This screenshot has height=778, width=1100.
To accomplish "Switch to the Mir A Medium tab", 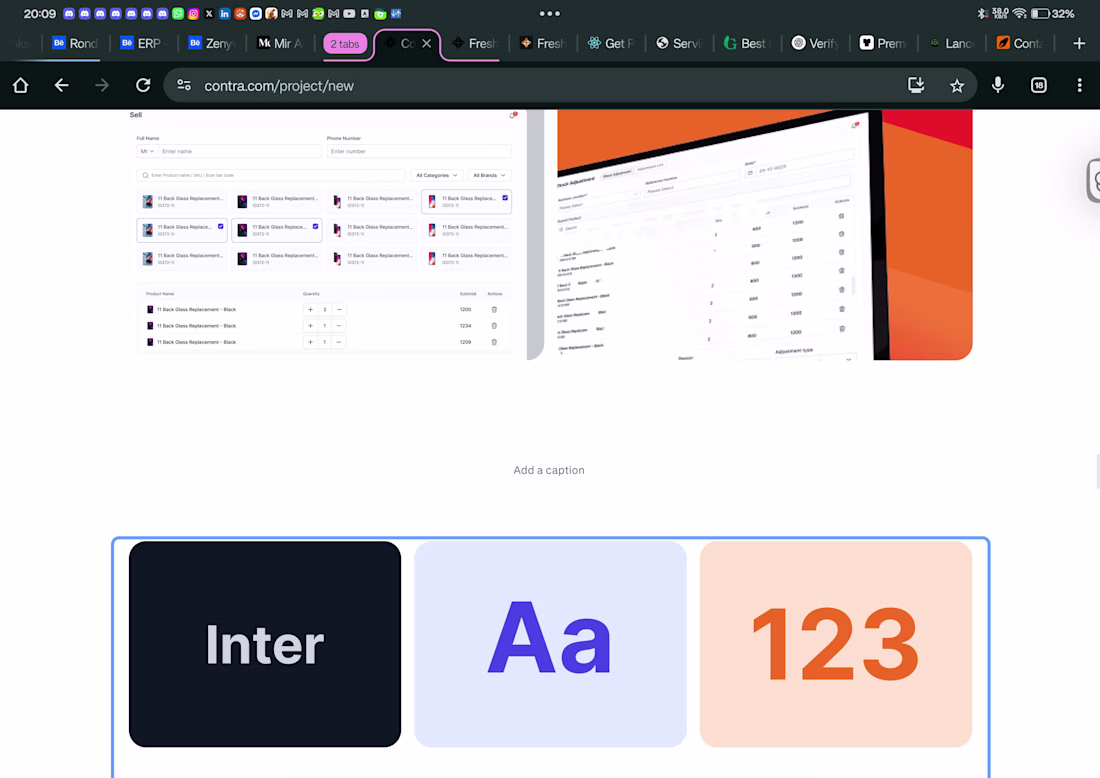I will click(280, 43).
